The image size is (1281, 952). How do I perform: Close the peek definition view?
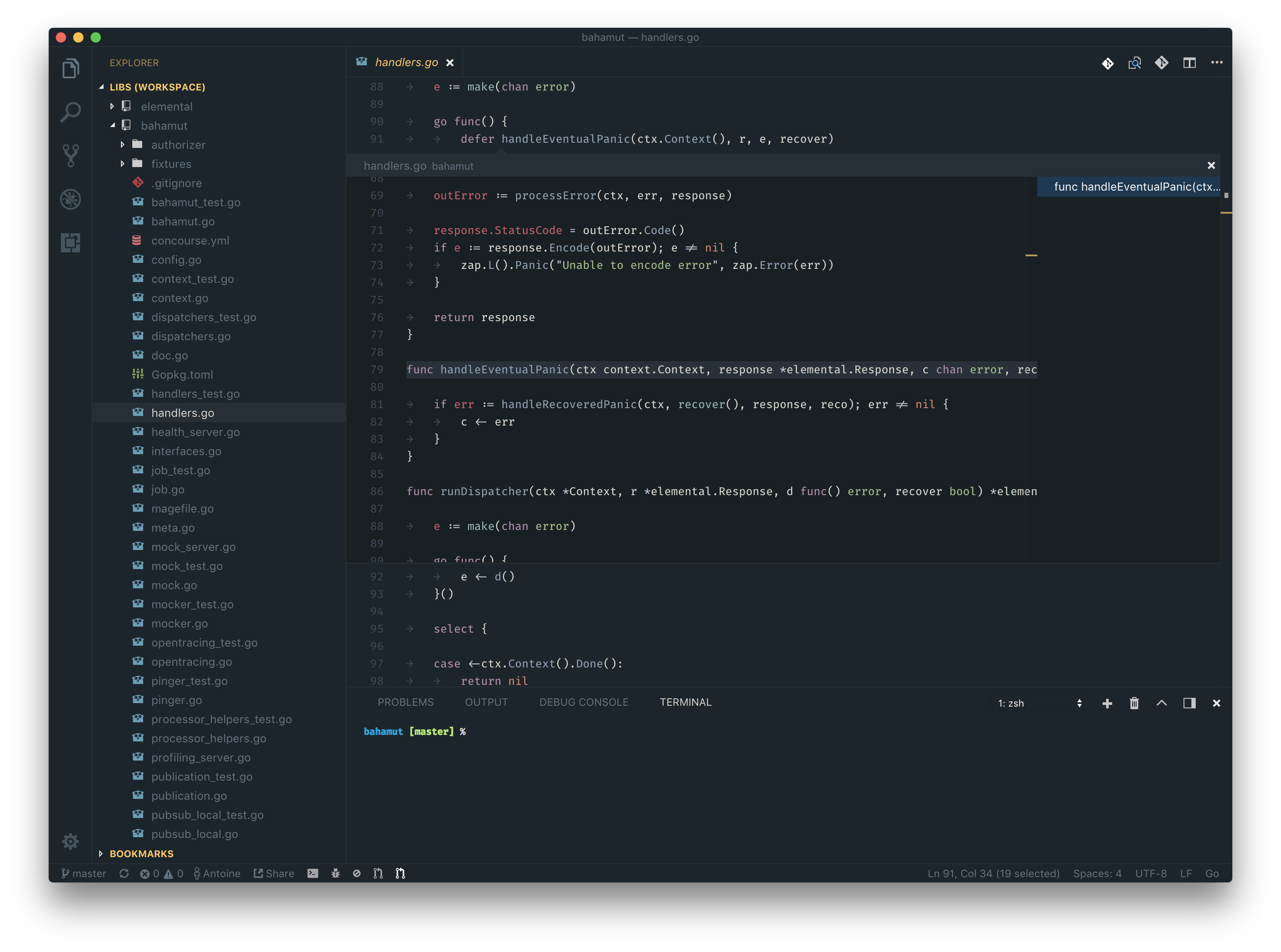(x=1211, y=165)
